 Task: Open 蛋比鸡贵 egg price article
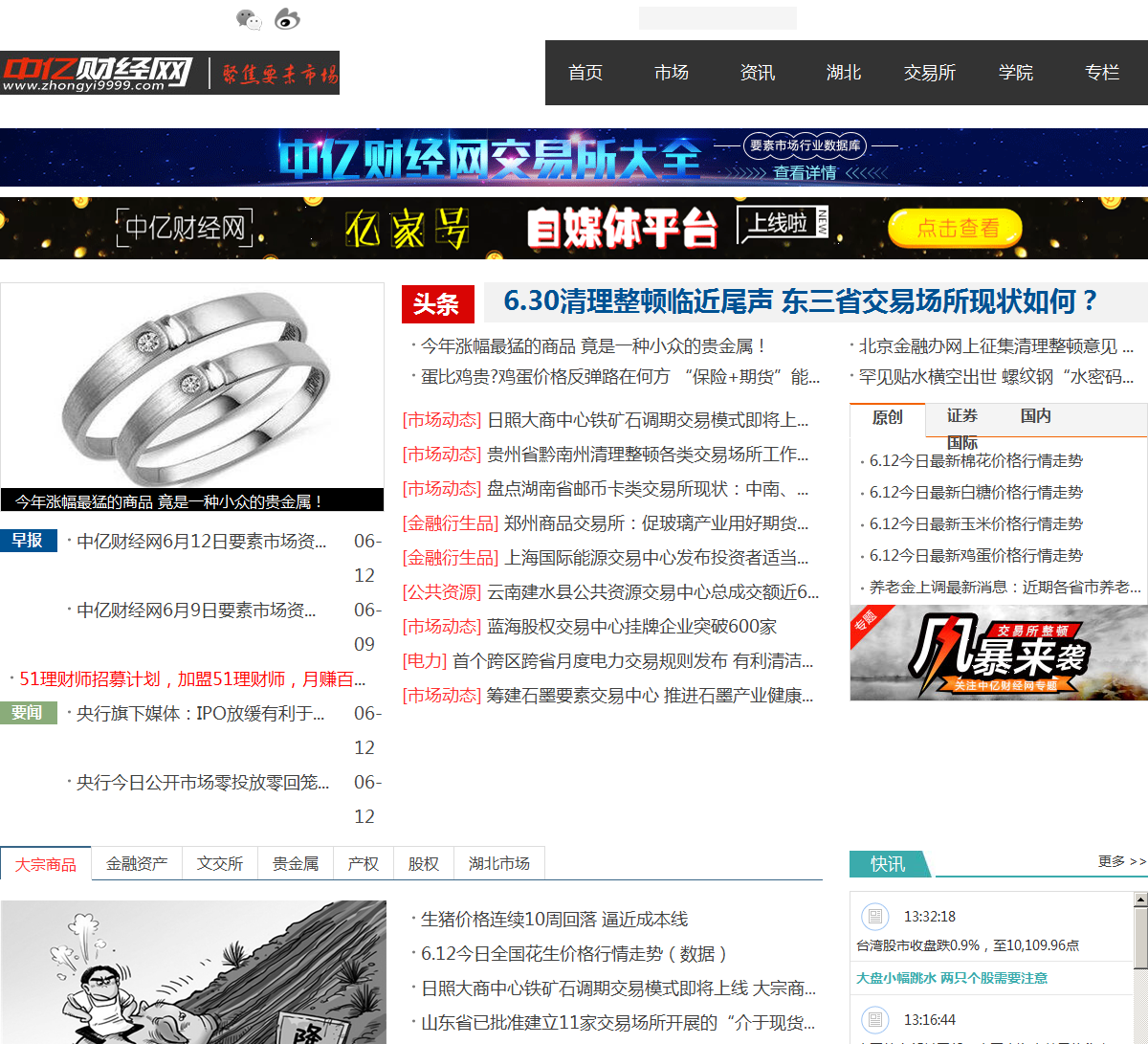pos(620,377)
